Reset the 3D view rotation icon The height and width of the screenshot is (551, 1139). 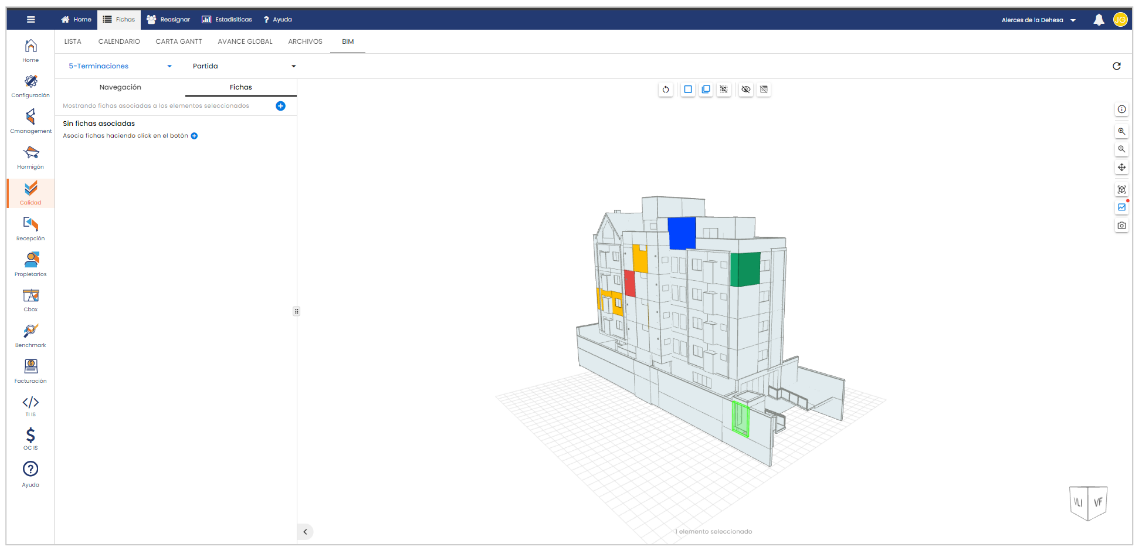click(666, 90)
